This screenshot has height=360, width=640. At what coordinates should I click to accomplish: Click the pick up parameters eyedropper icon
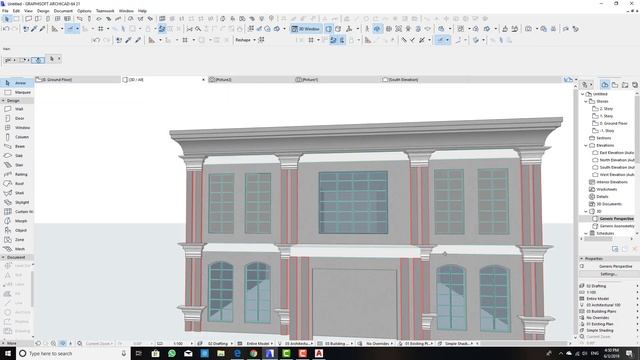[x=34, y=29]
